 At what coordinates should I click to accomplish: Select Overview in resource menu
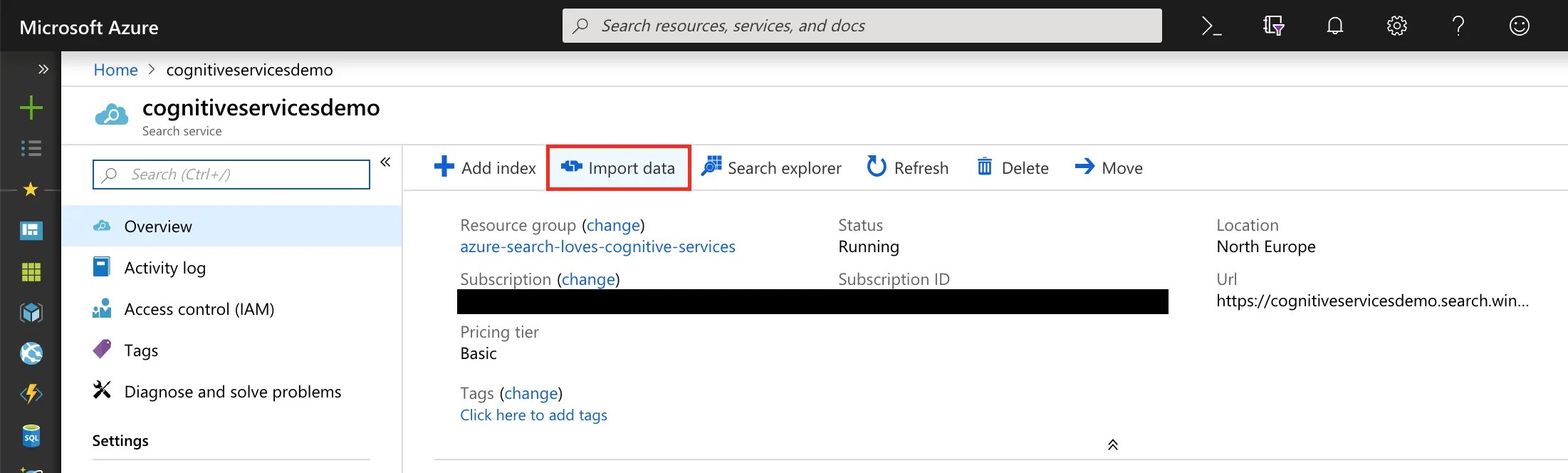click(231, 226)
